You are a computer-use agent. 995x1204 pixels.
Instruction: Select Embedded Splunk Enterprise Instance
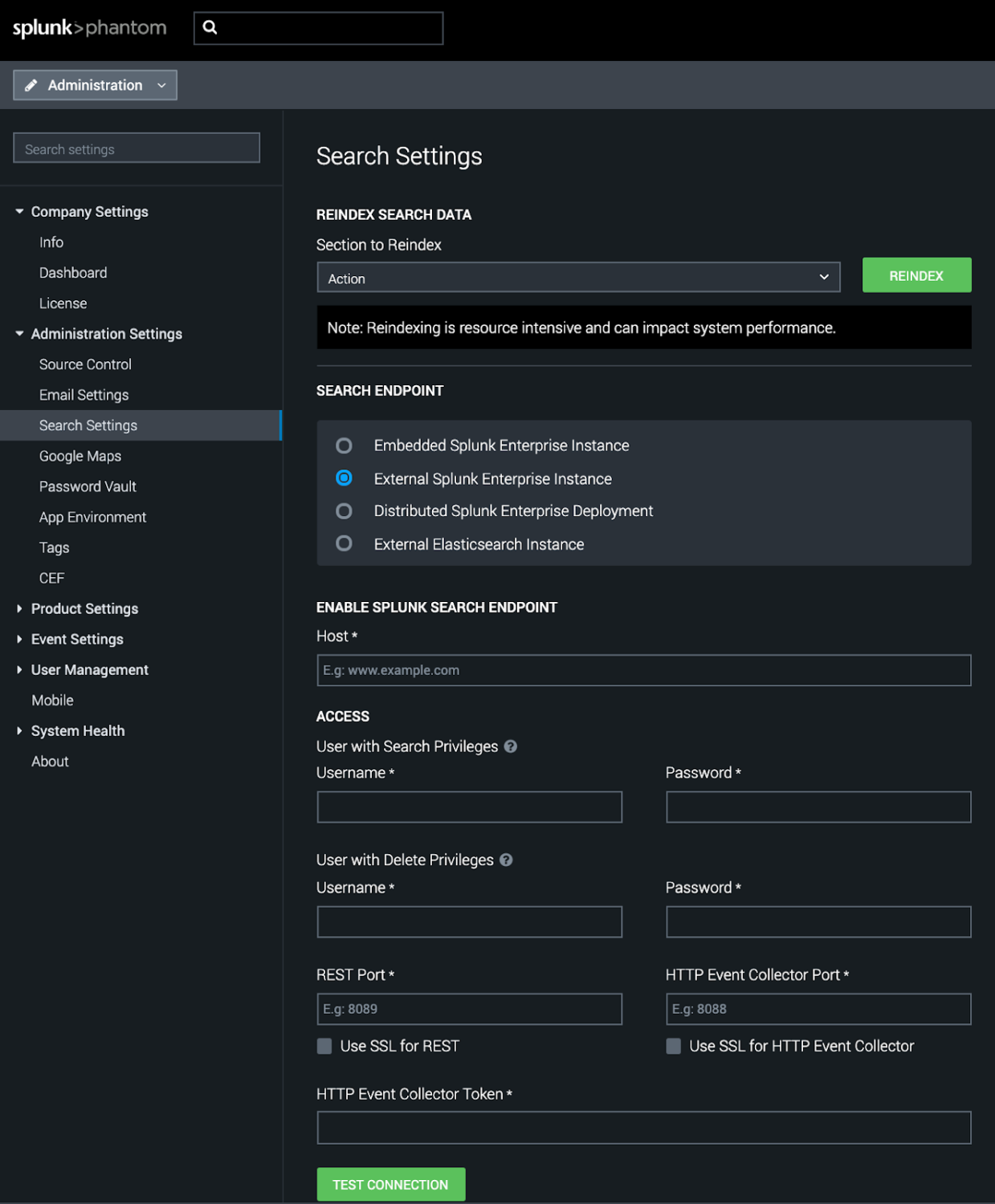[345, 445]
